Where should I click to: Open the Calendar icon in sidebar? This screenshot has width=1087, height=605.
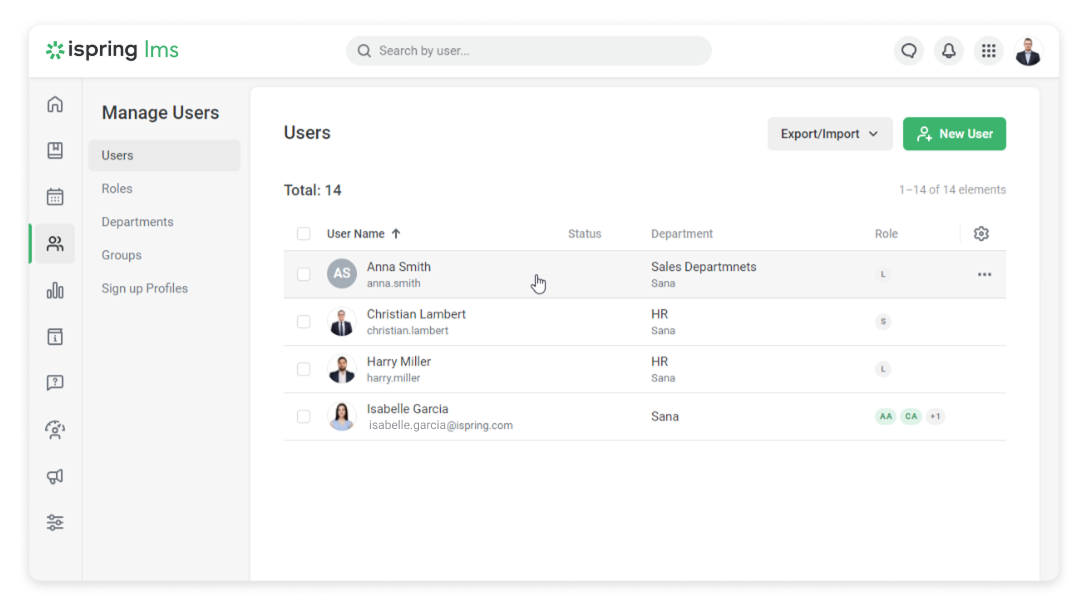coord(55,197)
